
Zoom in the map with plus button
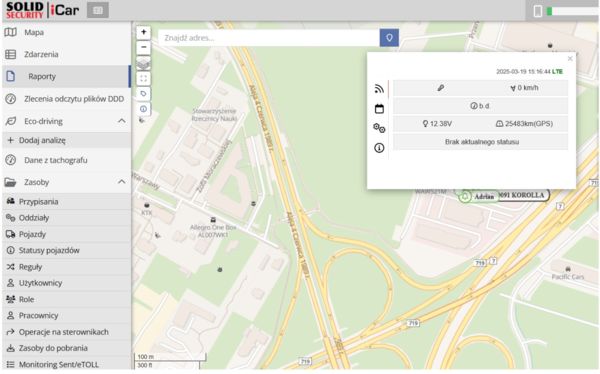click(143, 32)
